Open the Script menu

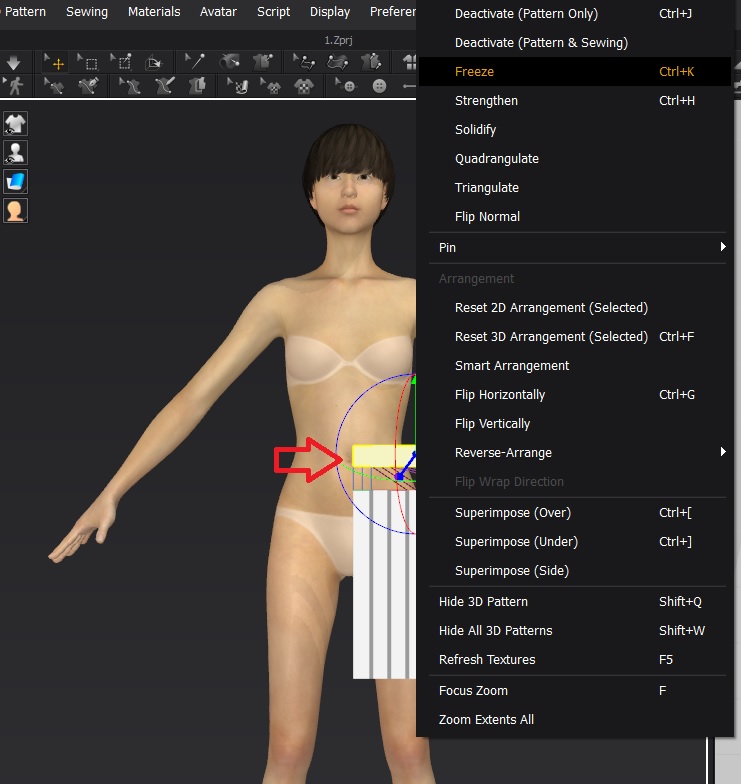pos(273,12)
